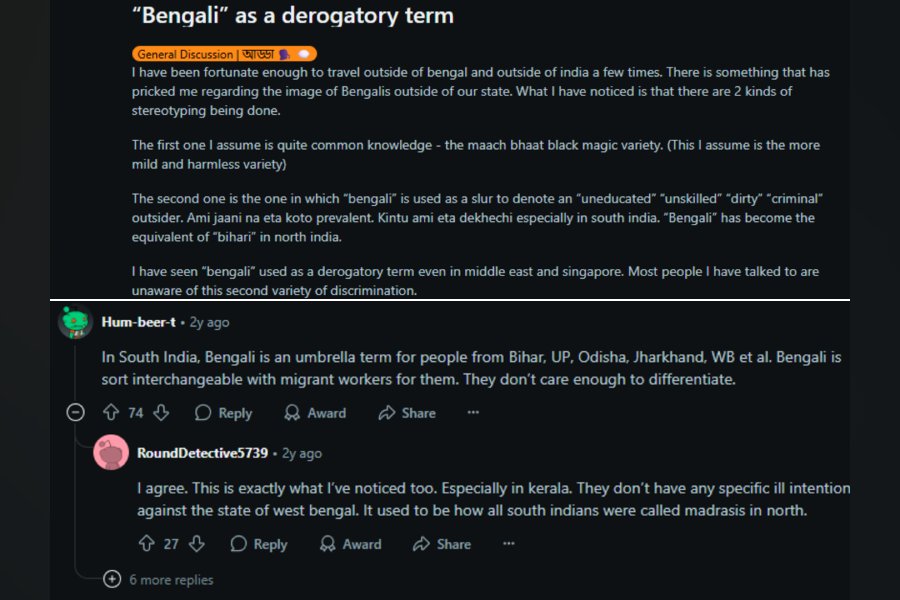Click Reply icon under Hum-beer-t's comment
This screenshot has height=600, width=900.
pyautogui.click(x=203, y=413)
